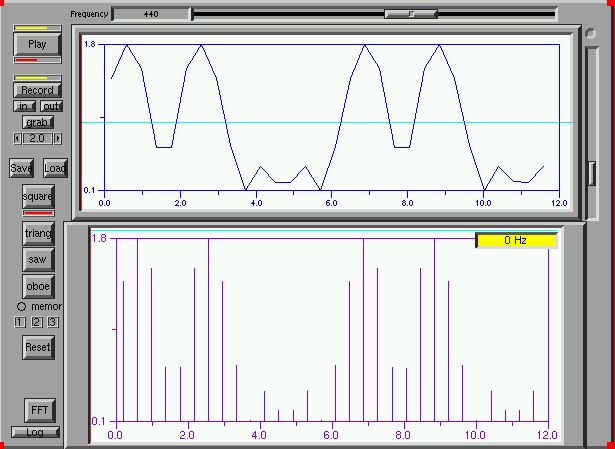Select memory slot 2
The height and width of the screenshot is (449, 615).
(x=36, y=322)
